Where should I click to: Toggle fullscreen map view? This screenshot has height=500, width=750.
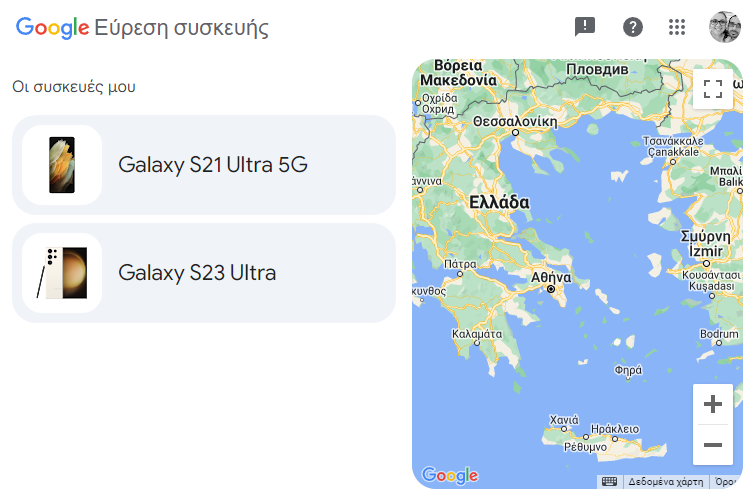713,89
